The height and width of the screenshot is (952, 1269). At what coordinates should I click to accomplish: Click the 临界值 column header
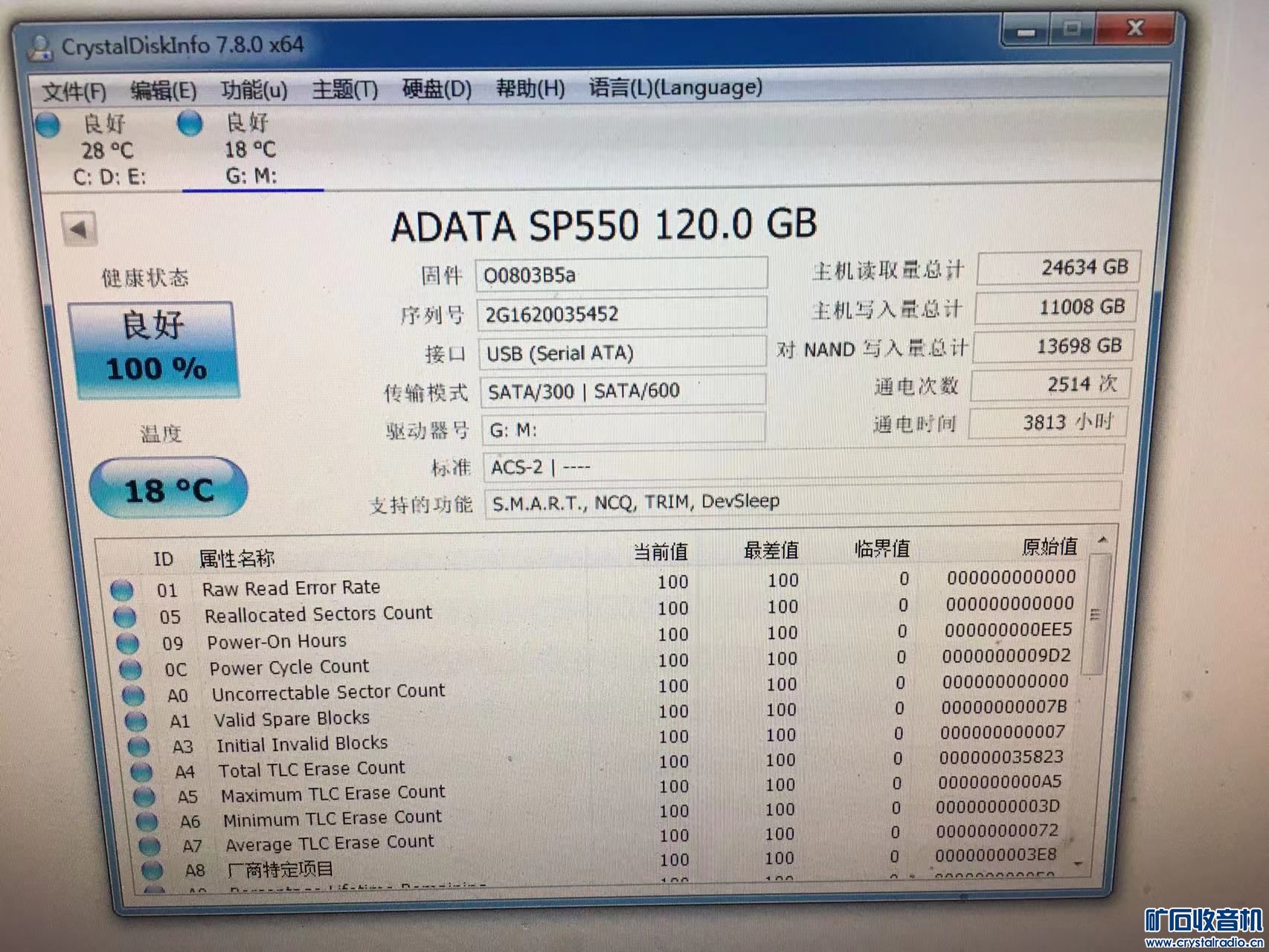point(881,549)
